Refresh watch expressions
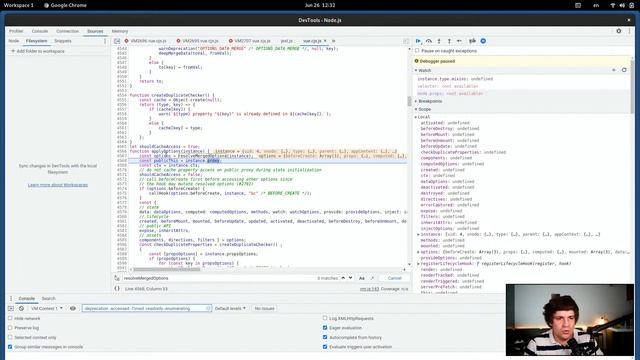Viewport: 640px width, 360px height. 624,70
